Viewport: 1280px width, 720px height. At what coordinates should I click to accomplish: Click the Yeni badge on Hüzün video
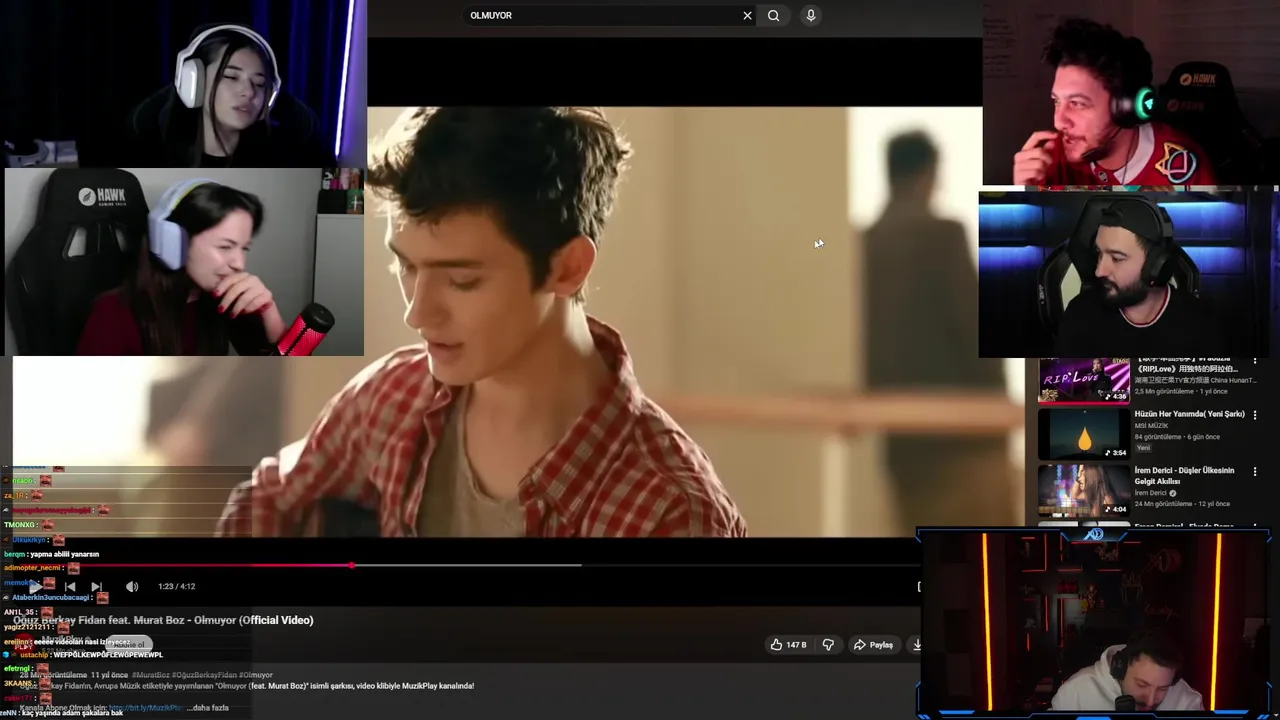(x=1143, y=448)
